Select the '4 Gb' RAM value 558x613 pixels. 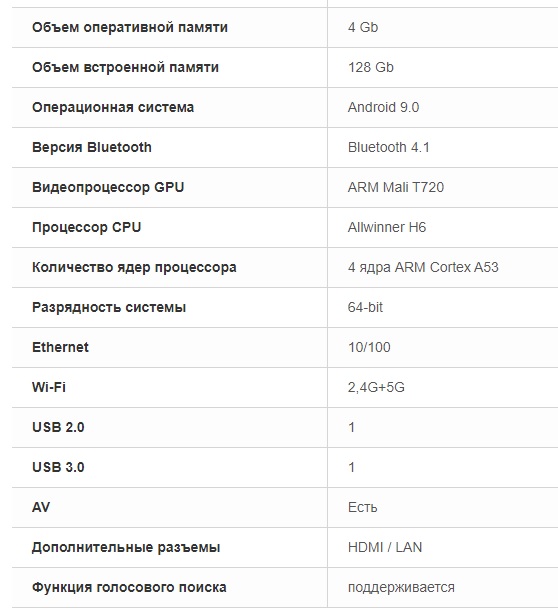pos(363,27)
